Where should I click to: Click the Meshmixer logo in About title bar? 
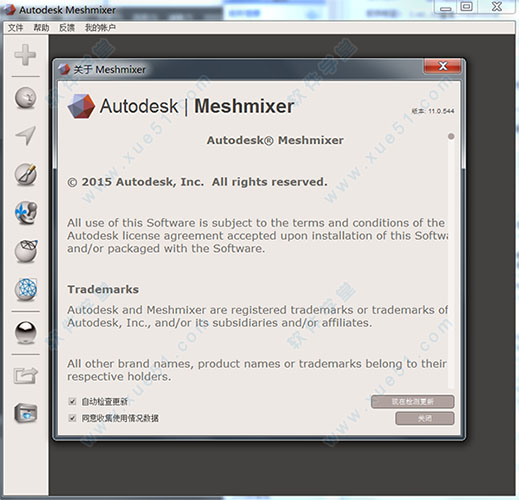click(64, 69)
